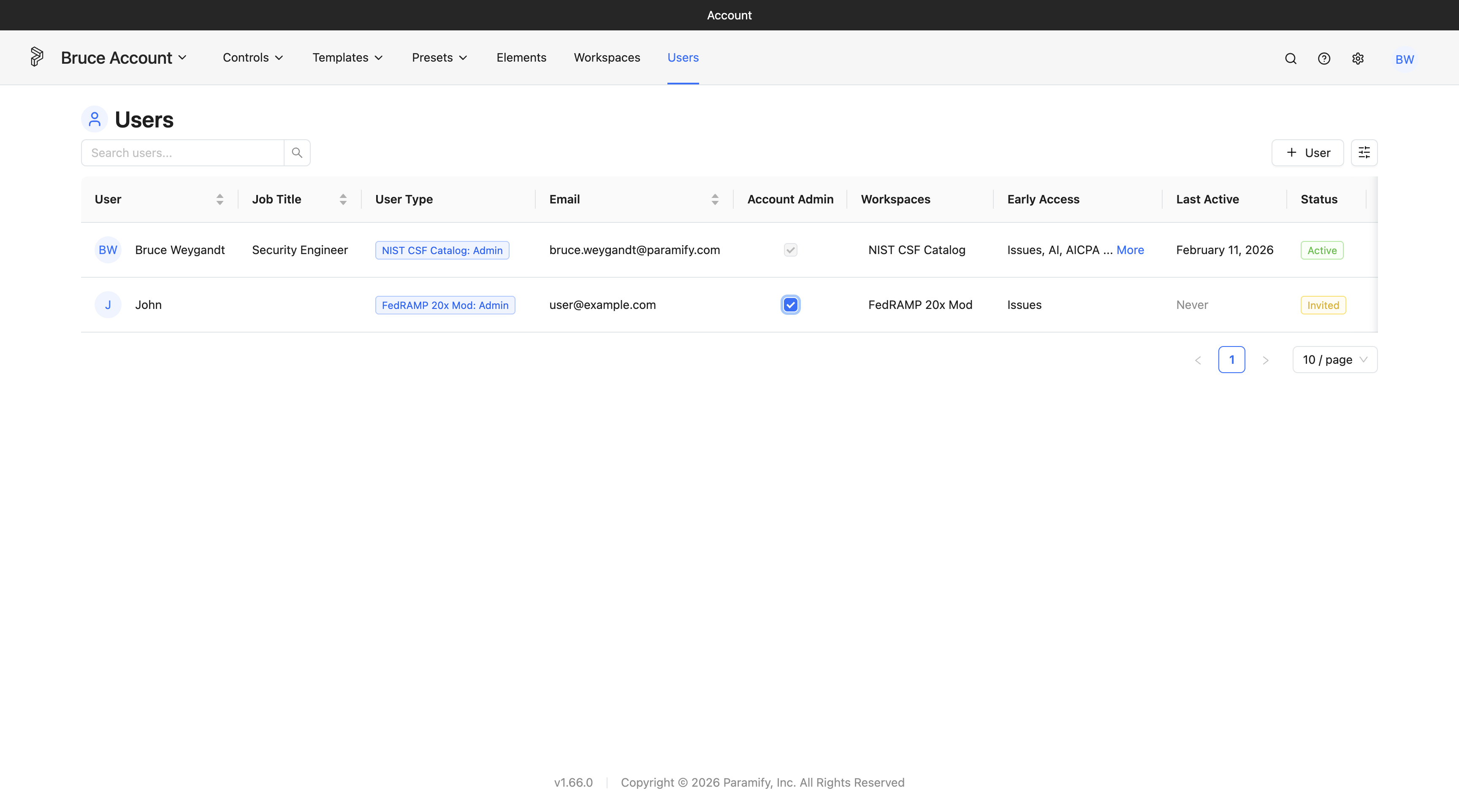Image resolution: width=1459 pixels, height=812 pixels.
Task: Click the name Bruce Weygandt
Action: pos(179,250)
